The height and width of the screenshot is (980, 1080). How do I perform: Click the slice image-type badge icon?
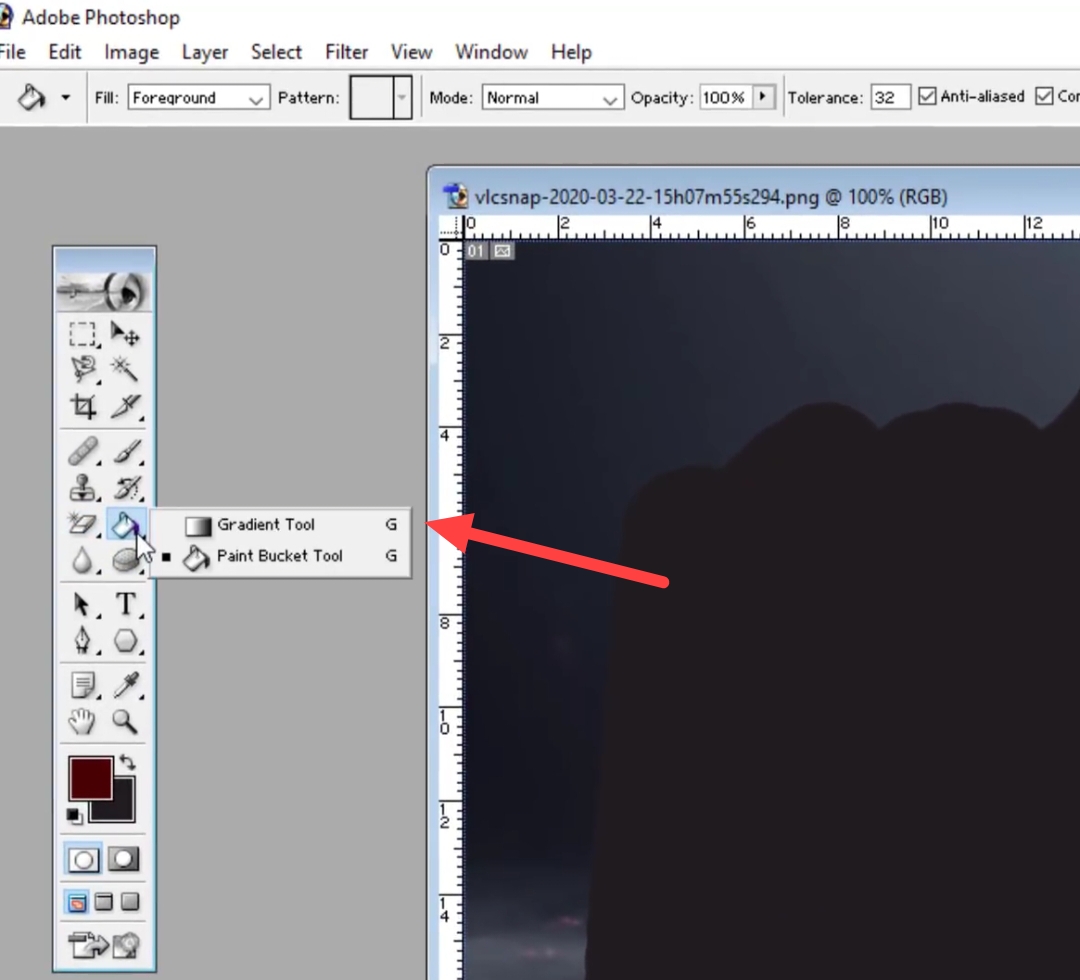[x=503, y=251]
